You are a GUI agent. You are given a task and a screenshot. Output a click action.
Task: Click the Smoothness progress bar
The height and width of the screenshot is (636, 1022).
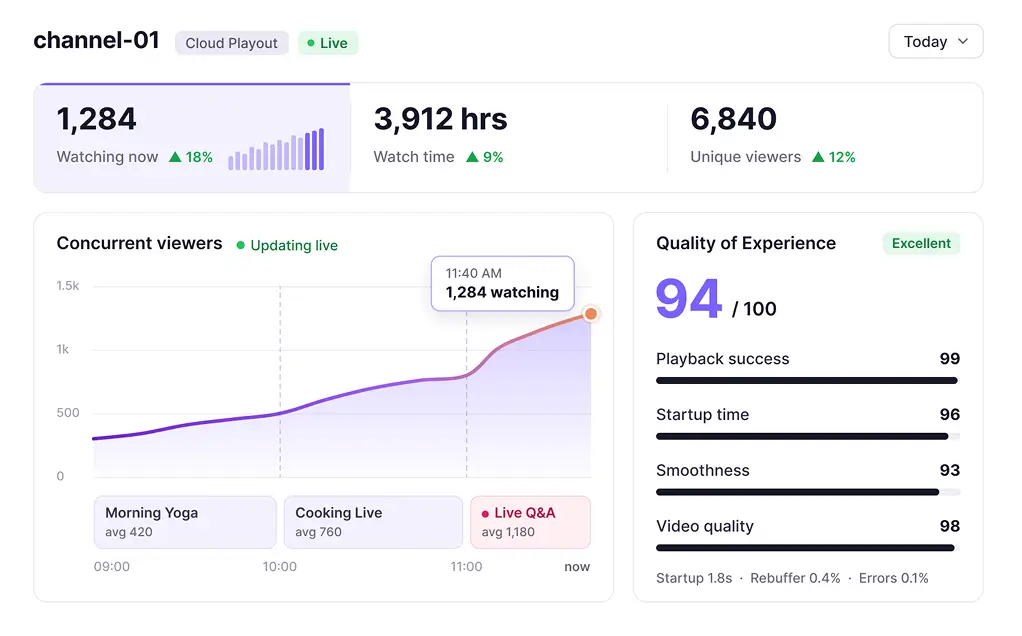pos(808,493)
